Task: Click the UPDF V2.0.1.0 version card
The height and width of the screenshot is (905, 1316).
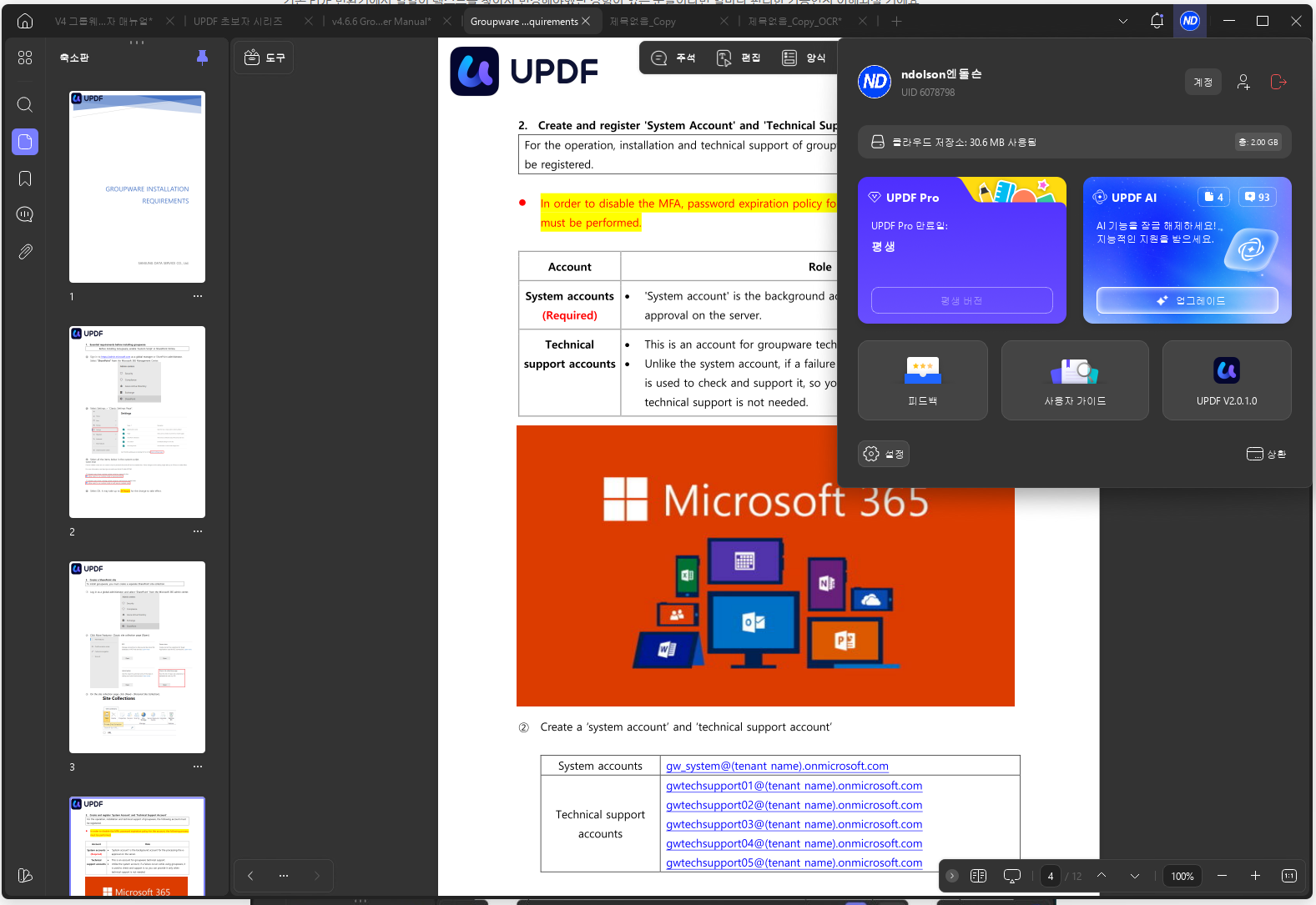Action: tap(1227, 380)
